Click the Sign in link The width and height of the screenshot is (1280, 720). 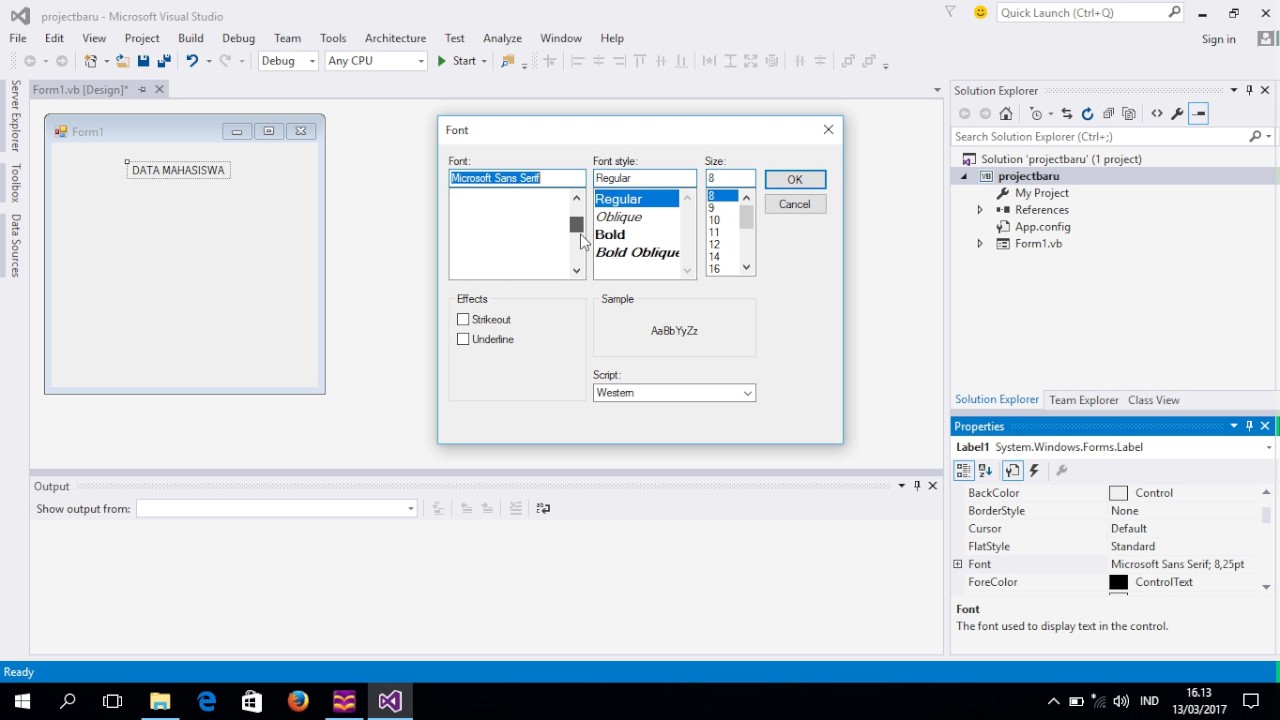(x=1219, y=39)
